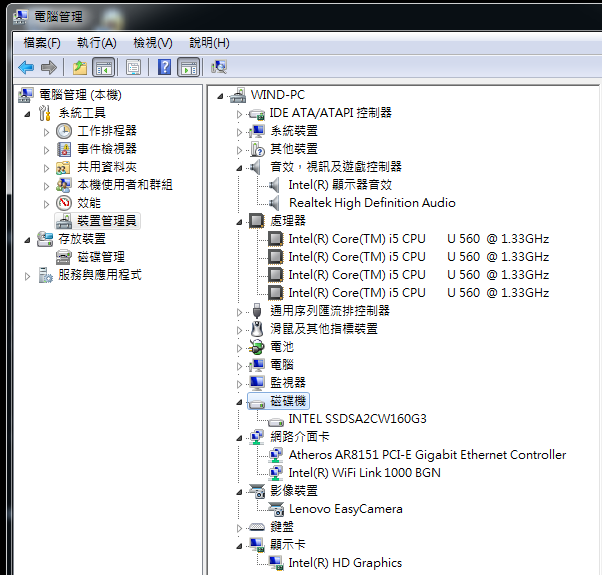Expand the 系統裝置 category
Viewport: 602px width, 575px height.
pos(239,132)
